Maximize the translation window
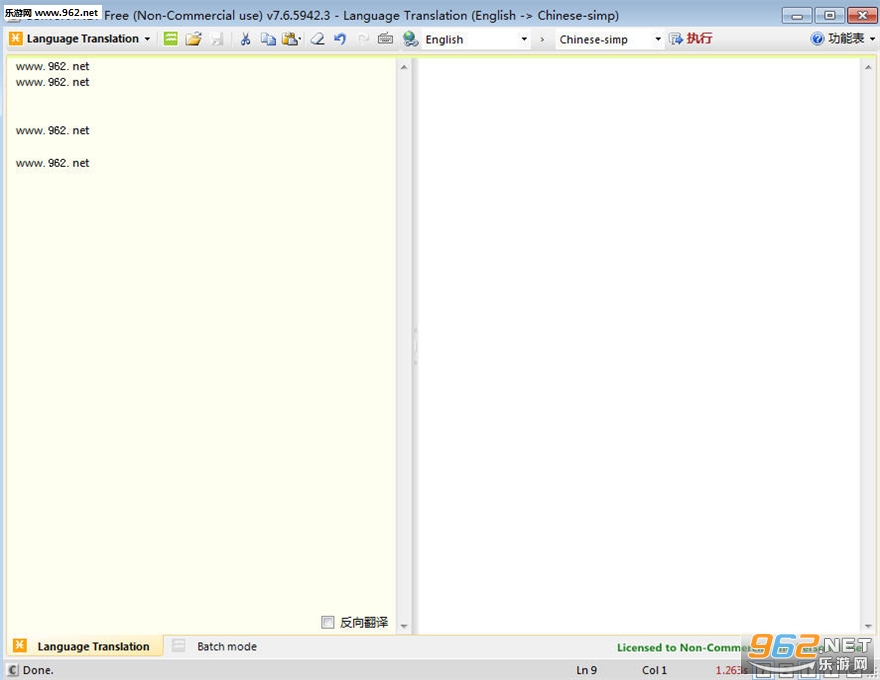This screenshot has width=880, height=680. tap(829, 16)
